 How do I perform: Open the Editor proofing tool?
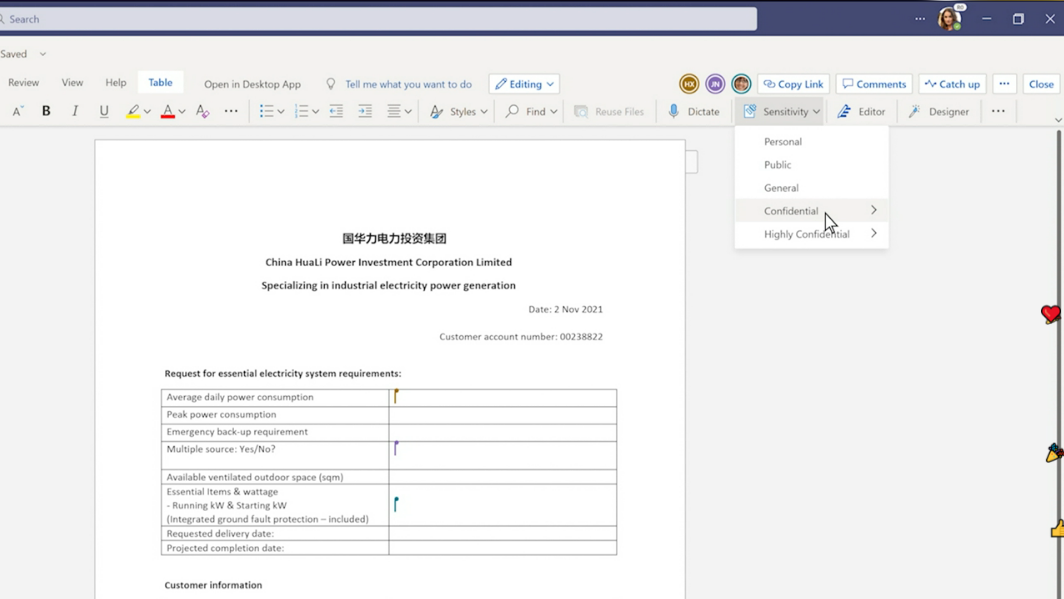point(861,112)
